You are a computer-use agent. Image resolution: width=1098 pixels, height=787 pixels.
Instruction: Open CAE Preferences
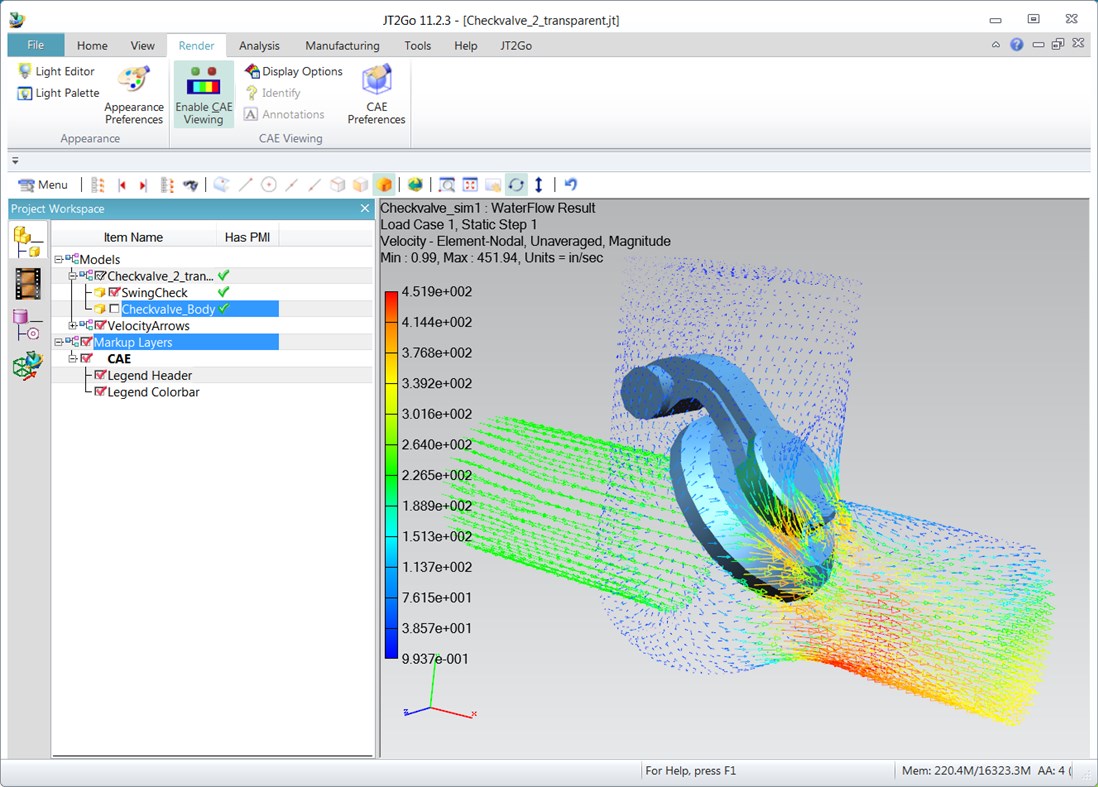(376, 92)
